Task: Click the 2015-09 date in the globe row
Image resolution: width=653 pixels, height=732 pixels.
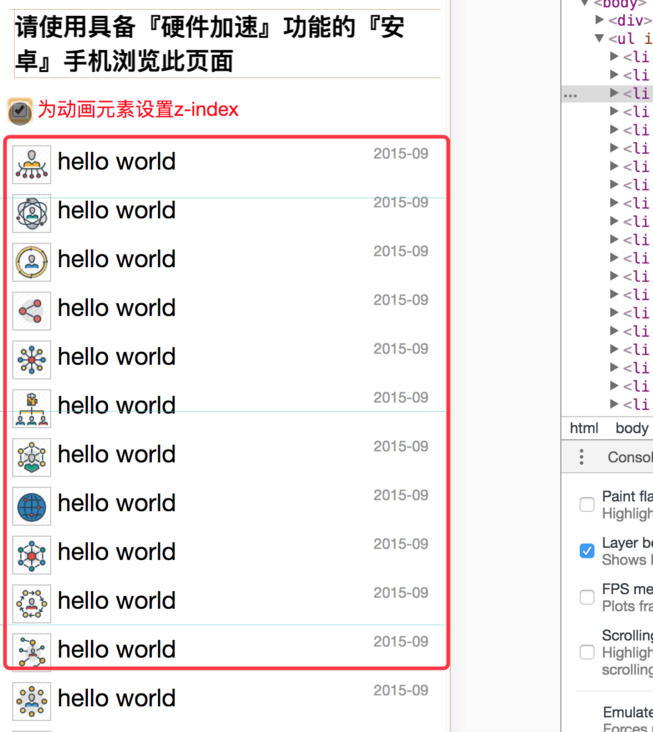Action: (401, 495)
